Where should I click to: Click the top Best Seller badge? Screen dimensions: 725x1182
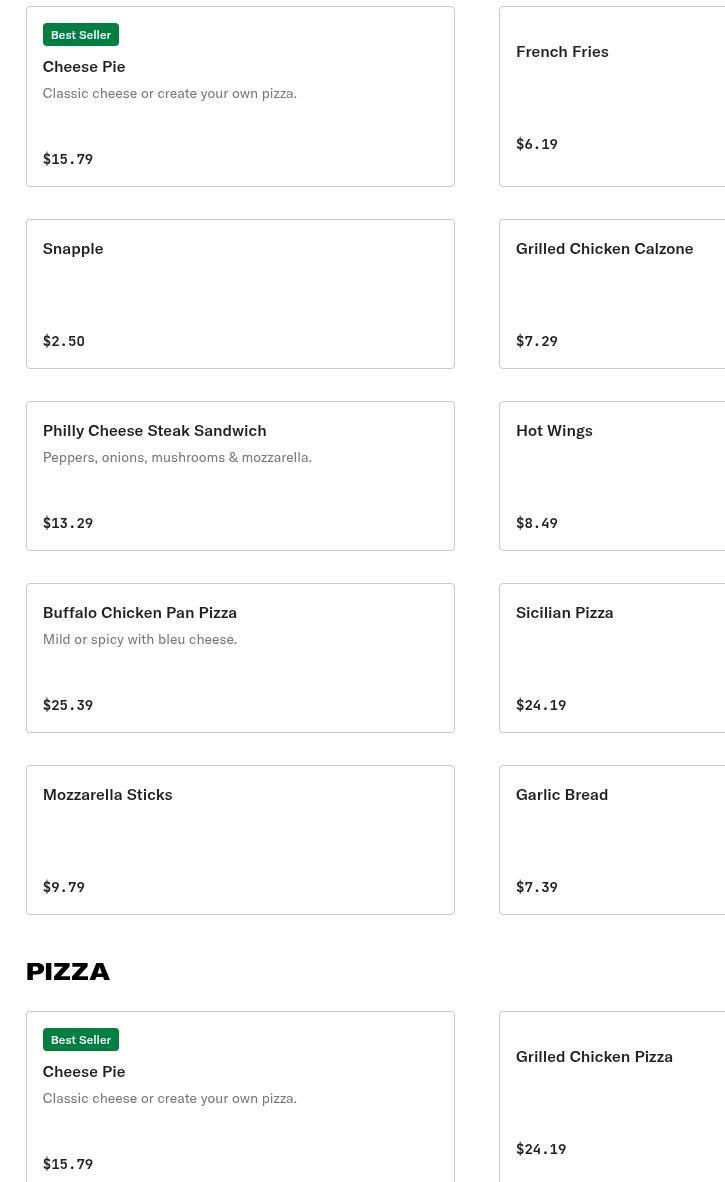tap(81, 35)
